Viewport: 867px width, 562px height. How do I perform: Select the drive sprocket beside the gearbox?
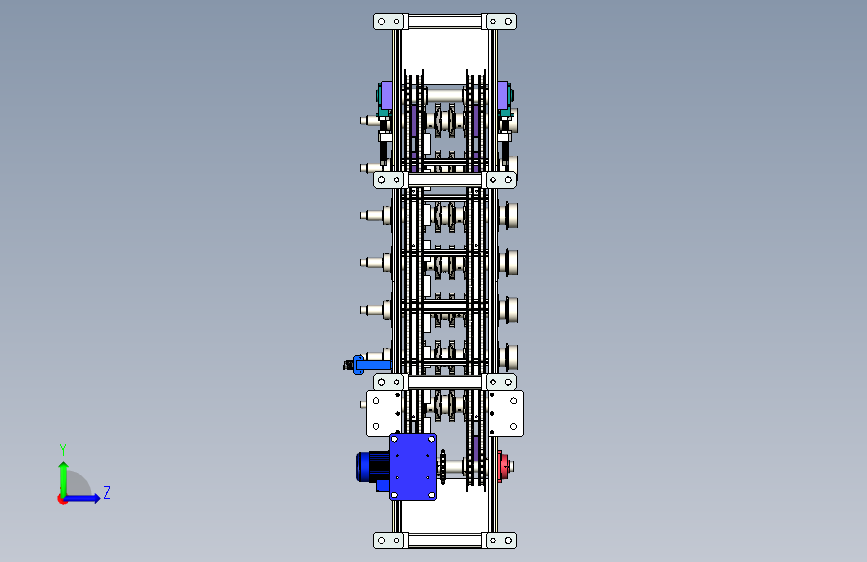point(442,467)
